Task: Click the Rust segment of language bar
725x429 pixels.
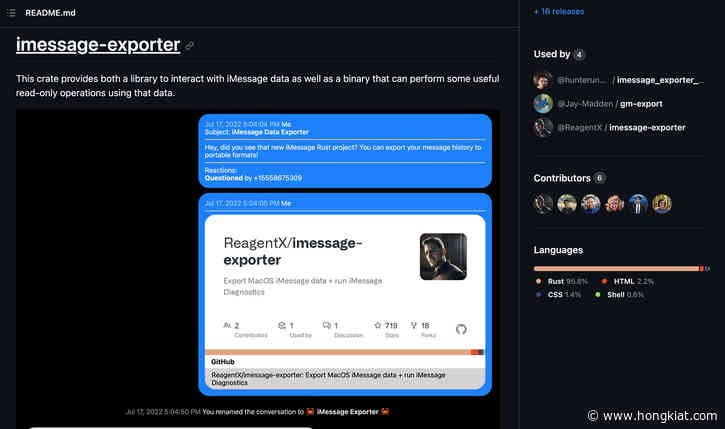Action: pos(616,269)
